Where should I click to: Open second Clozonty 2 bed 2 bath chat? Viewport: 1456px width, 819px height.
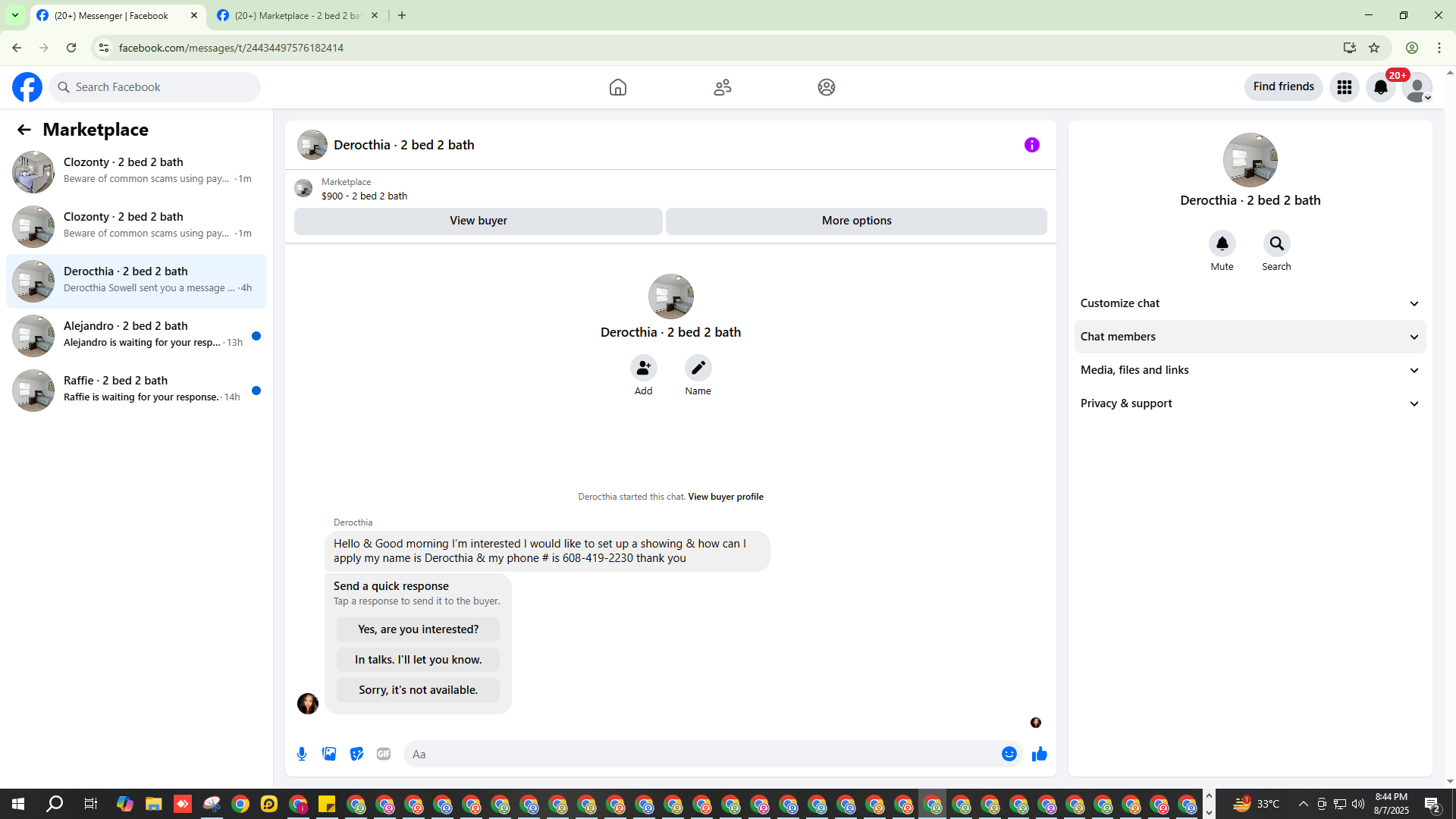[136, 226]
